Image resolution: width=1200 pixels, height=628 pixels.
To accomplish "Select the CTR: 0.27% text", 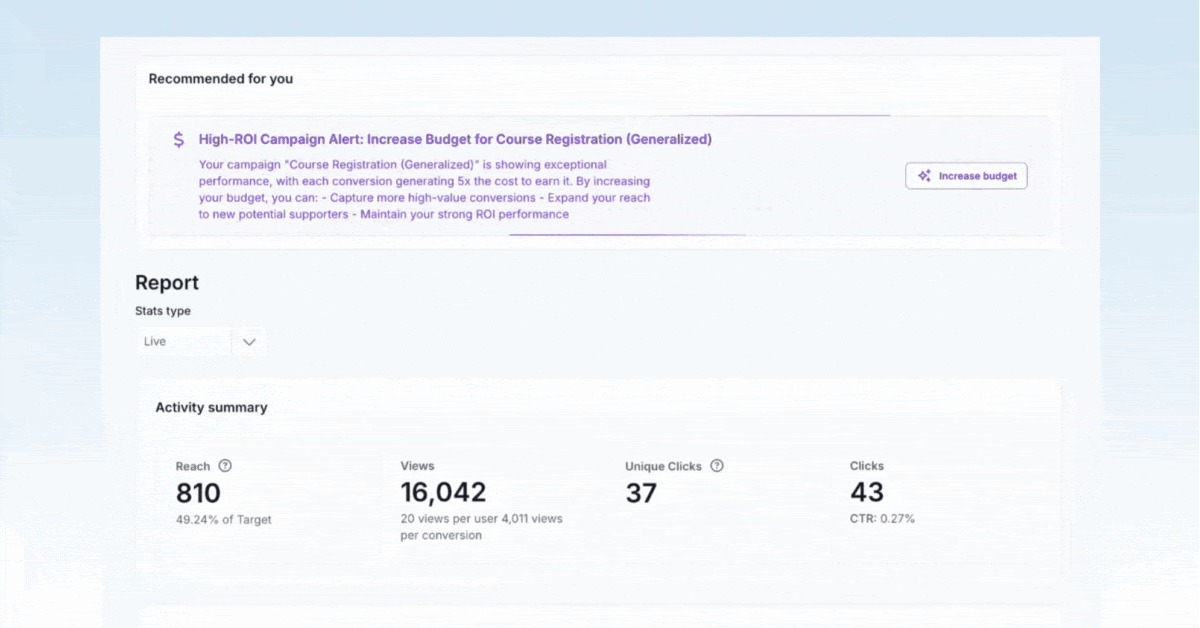I will (882, 519).
